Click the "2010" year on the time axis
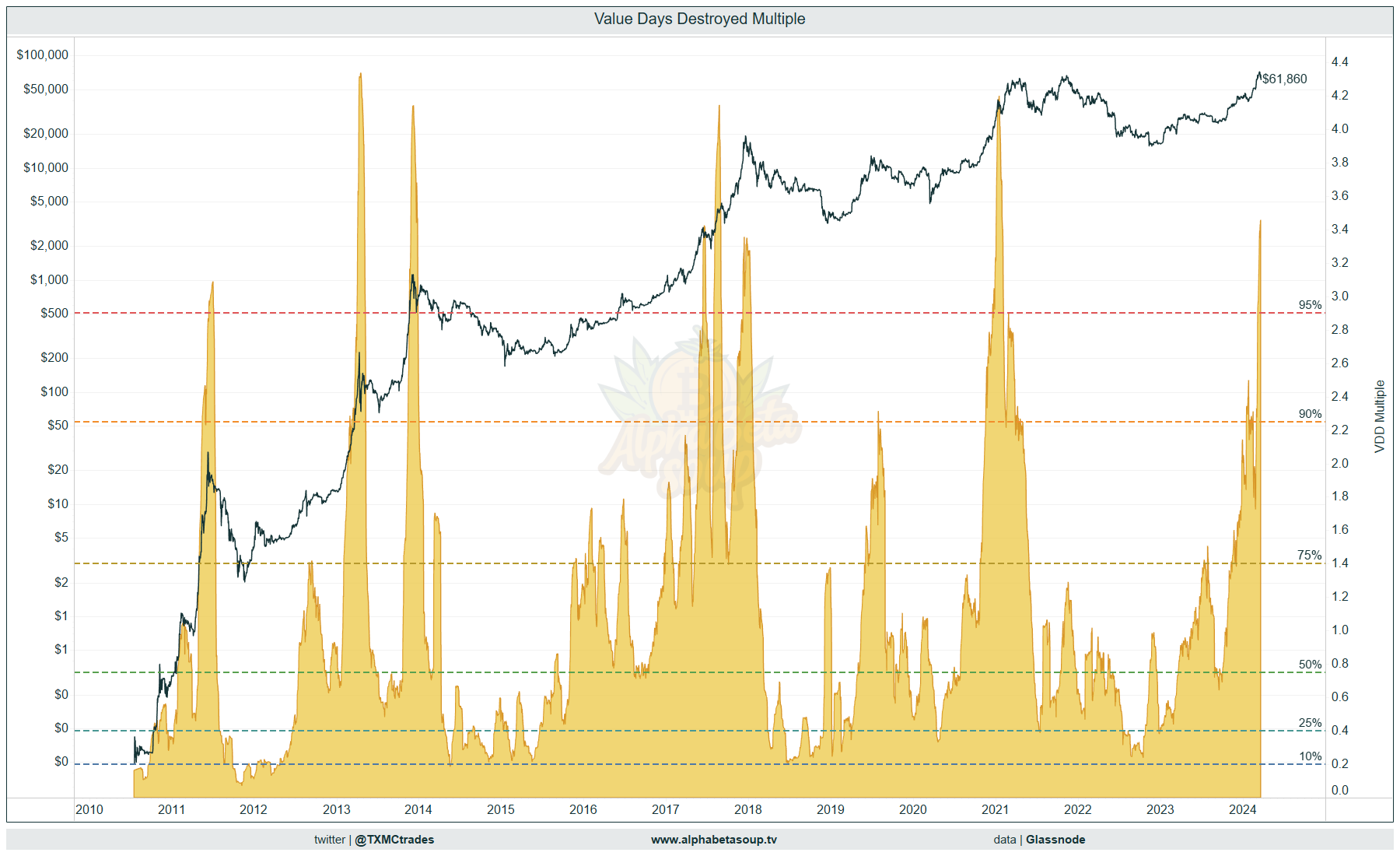This screenshot has width=1400, height=856. pyautogui.click(x=89, y=809)
